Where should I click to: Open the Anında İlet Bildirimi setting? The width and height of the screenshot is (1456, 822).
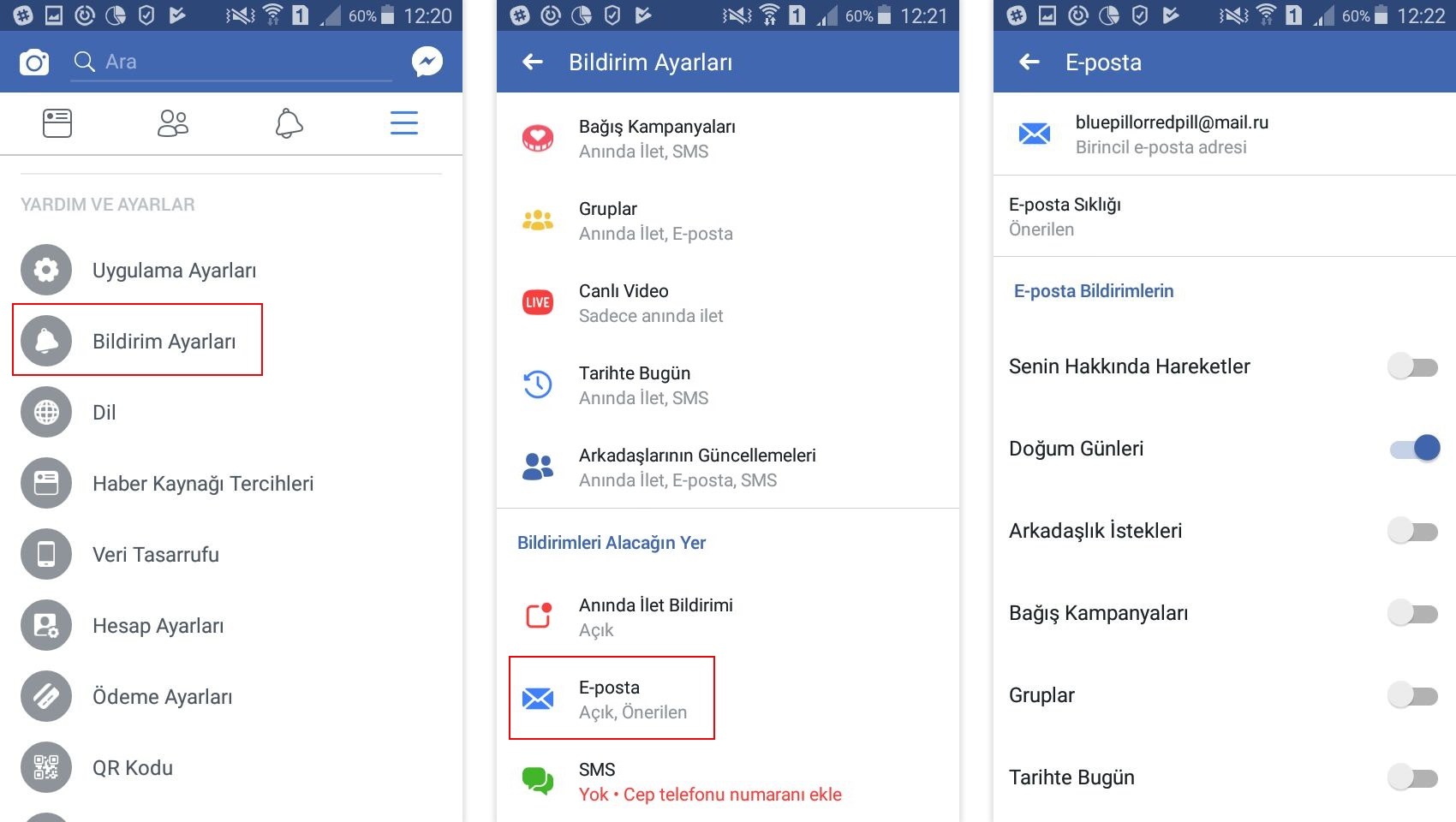point(728,616)
